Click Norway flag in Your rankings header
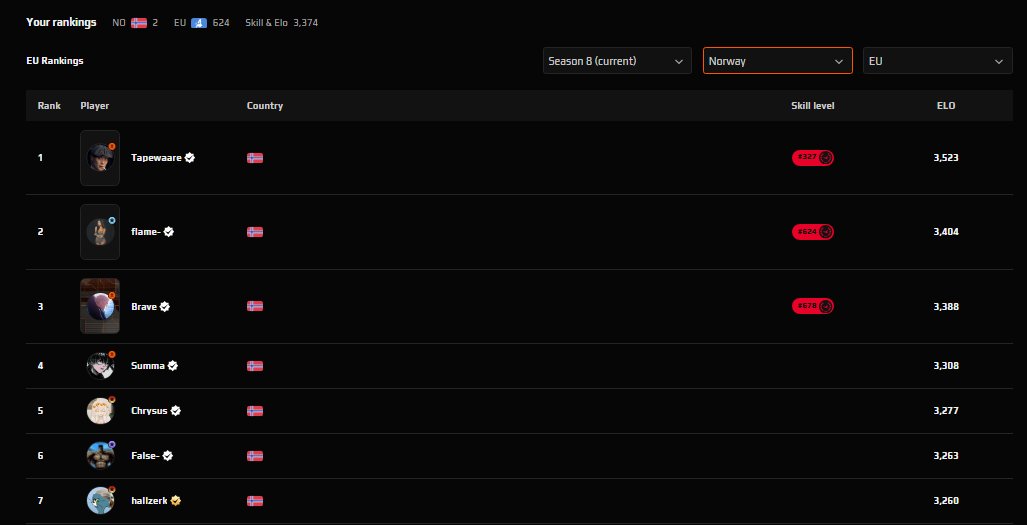The width and height of the screenshot is (1027, 525). [139, 23]
